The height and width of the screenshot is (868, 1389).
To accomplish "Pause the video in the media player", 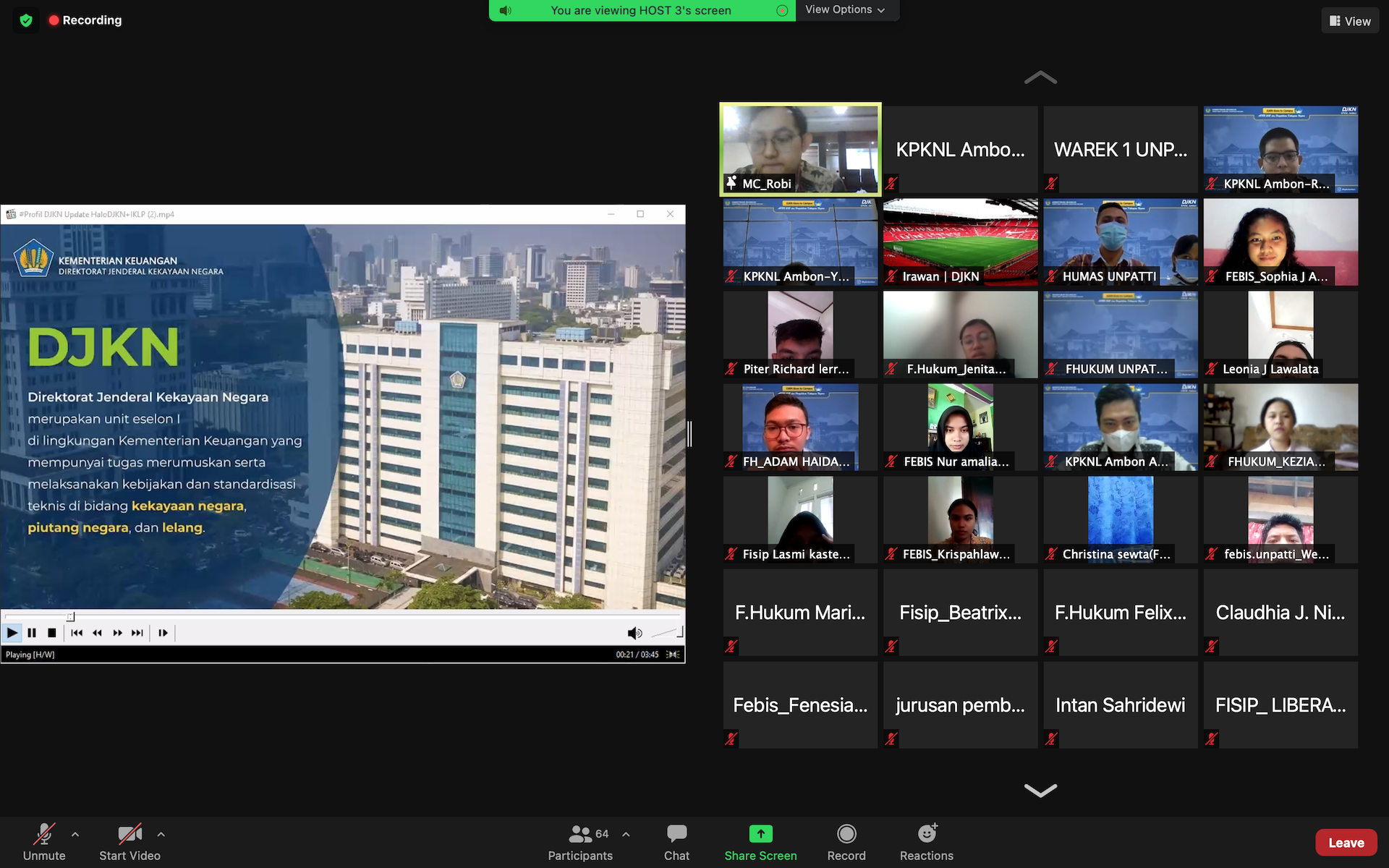I will click(32, 633).
